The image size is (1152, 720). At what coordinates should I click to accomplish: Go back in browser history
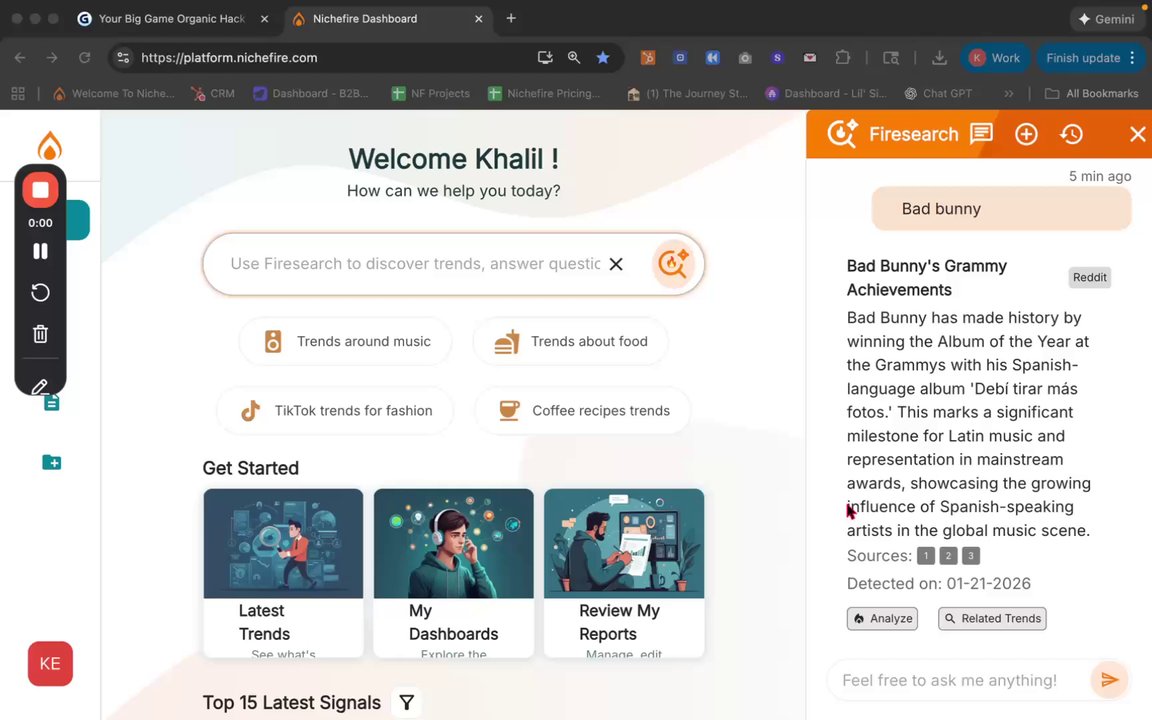(x=20, y=57)
